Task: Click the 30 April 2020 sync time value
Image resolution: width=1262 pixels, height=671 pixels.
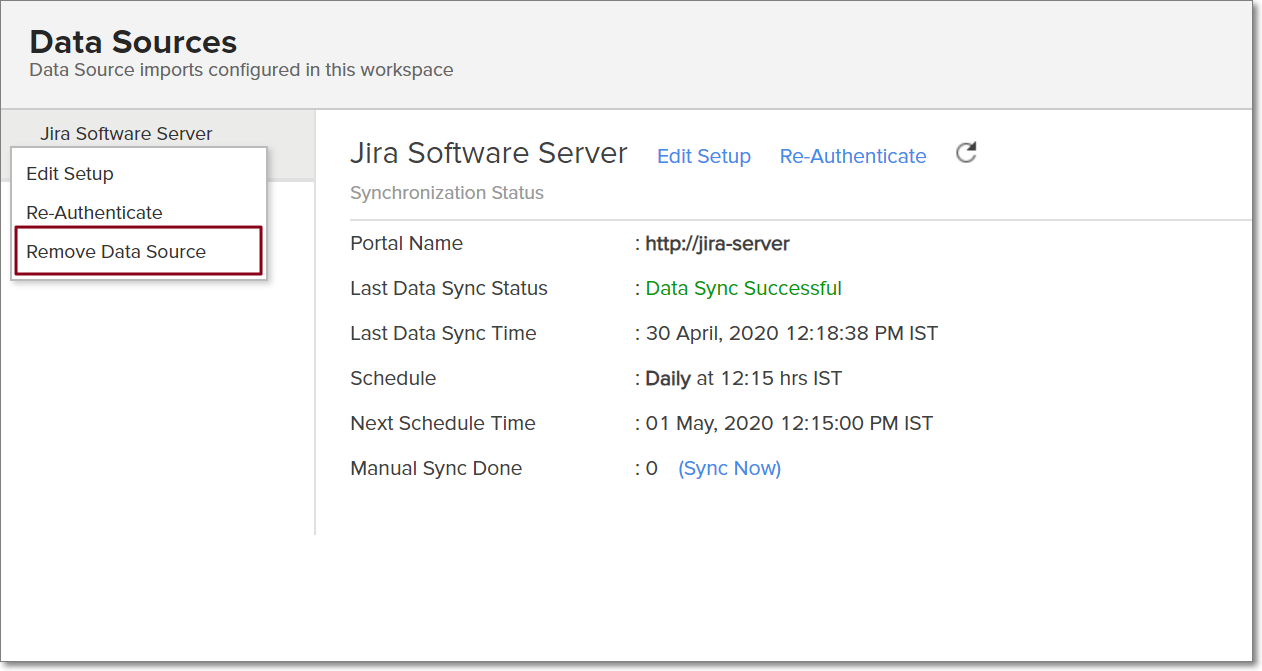Action: pos(791,334)
